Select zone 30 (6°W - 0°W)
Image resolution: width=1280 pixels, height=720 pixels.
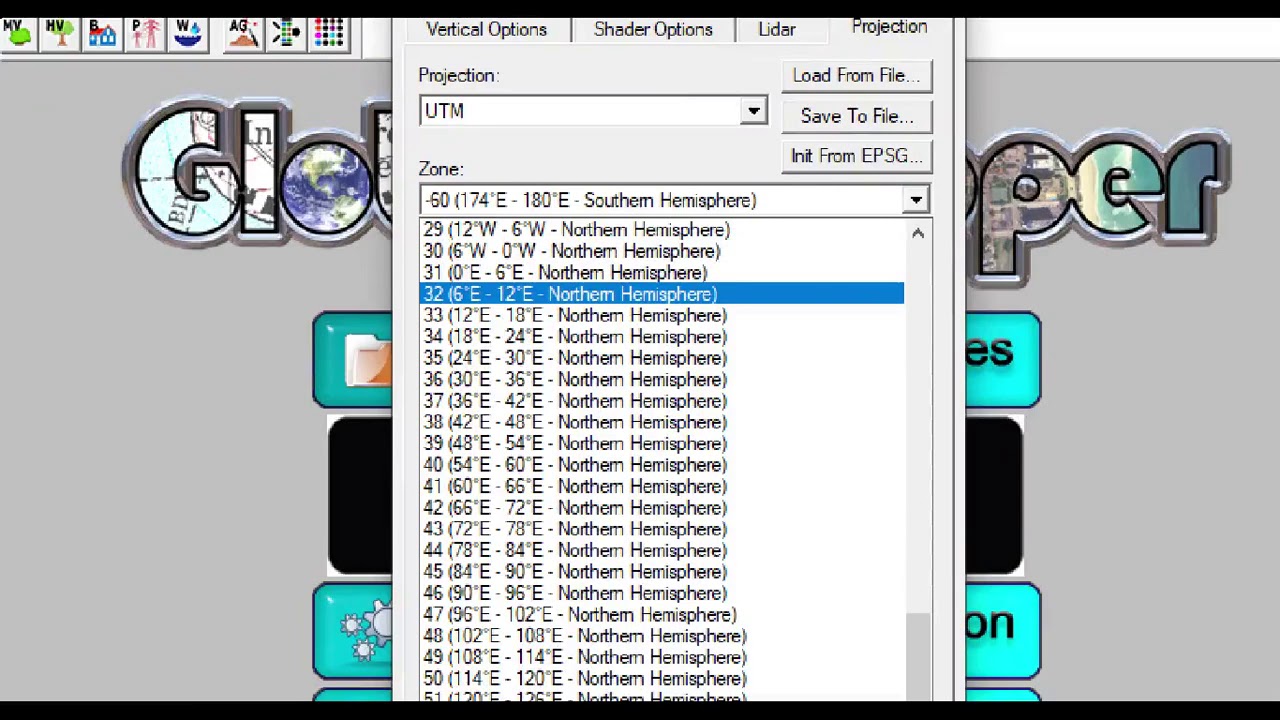(662, 251)
